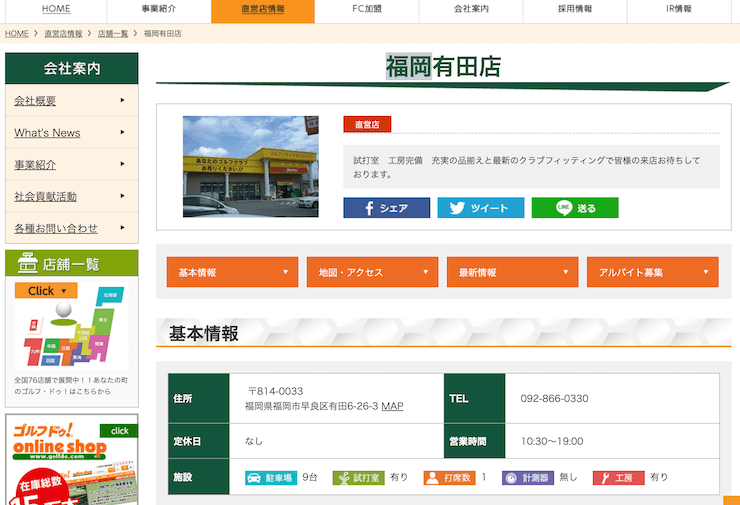Click the 直営店情報 breadcrumb link
This screenshot has width=740, height=505.
[x=63, y=34]
